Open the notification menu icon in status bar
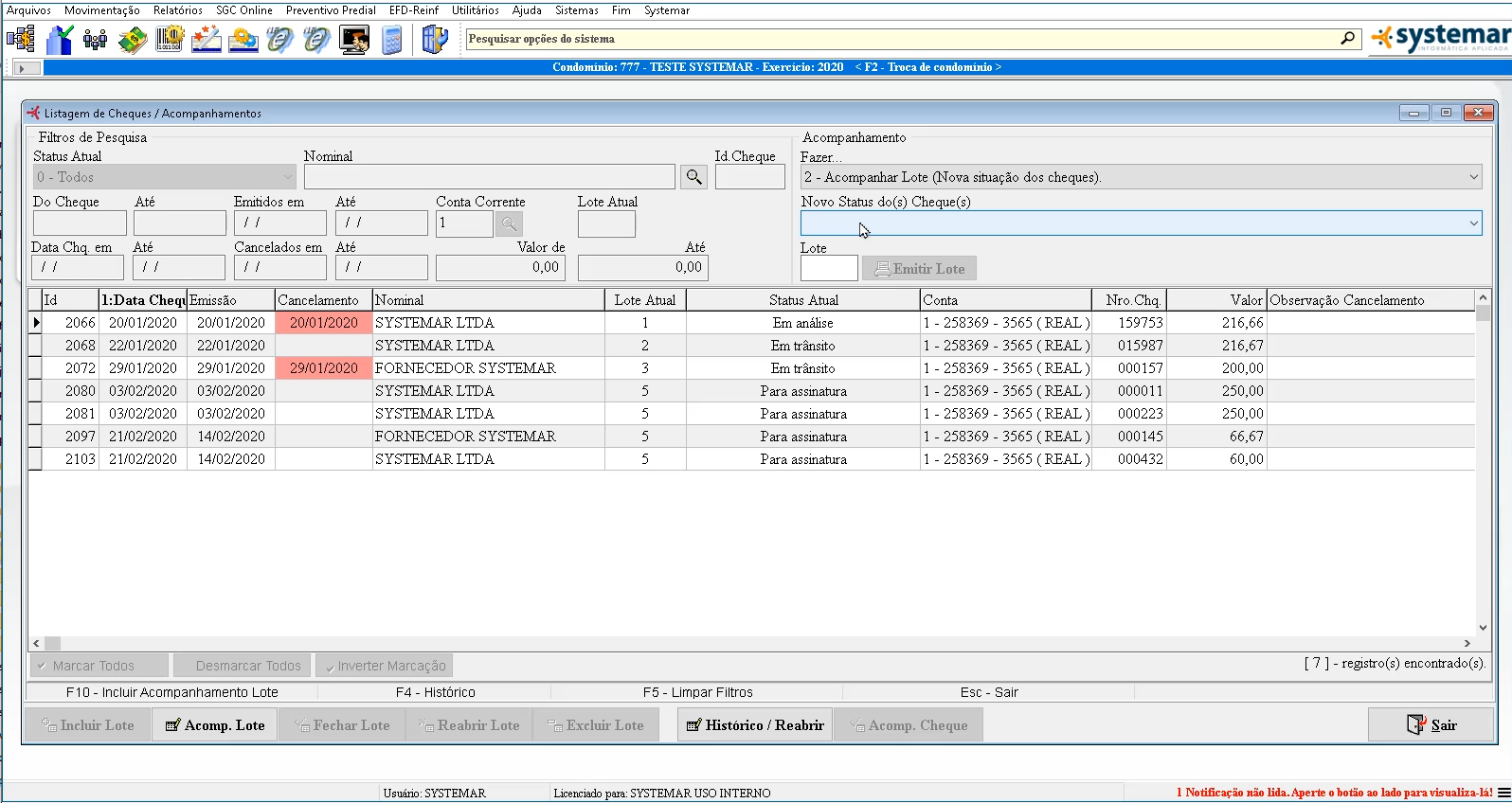 coord(1503,793)
